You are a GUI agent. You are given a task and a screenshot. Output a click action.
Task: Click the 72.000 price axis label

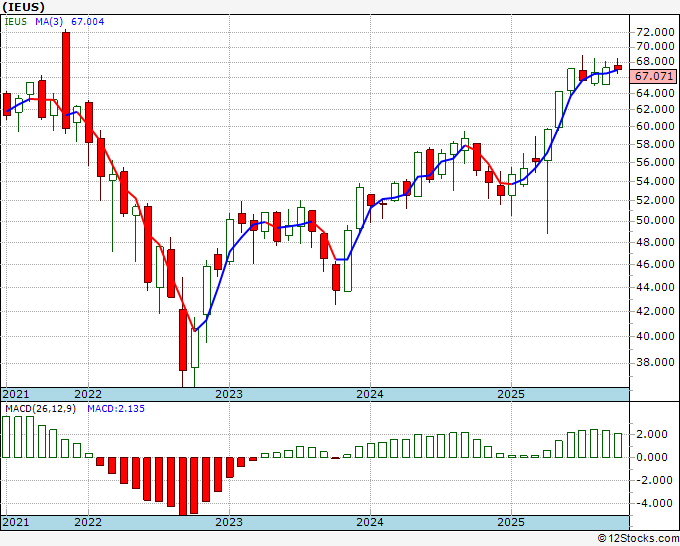coord(655,32)
